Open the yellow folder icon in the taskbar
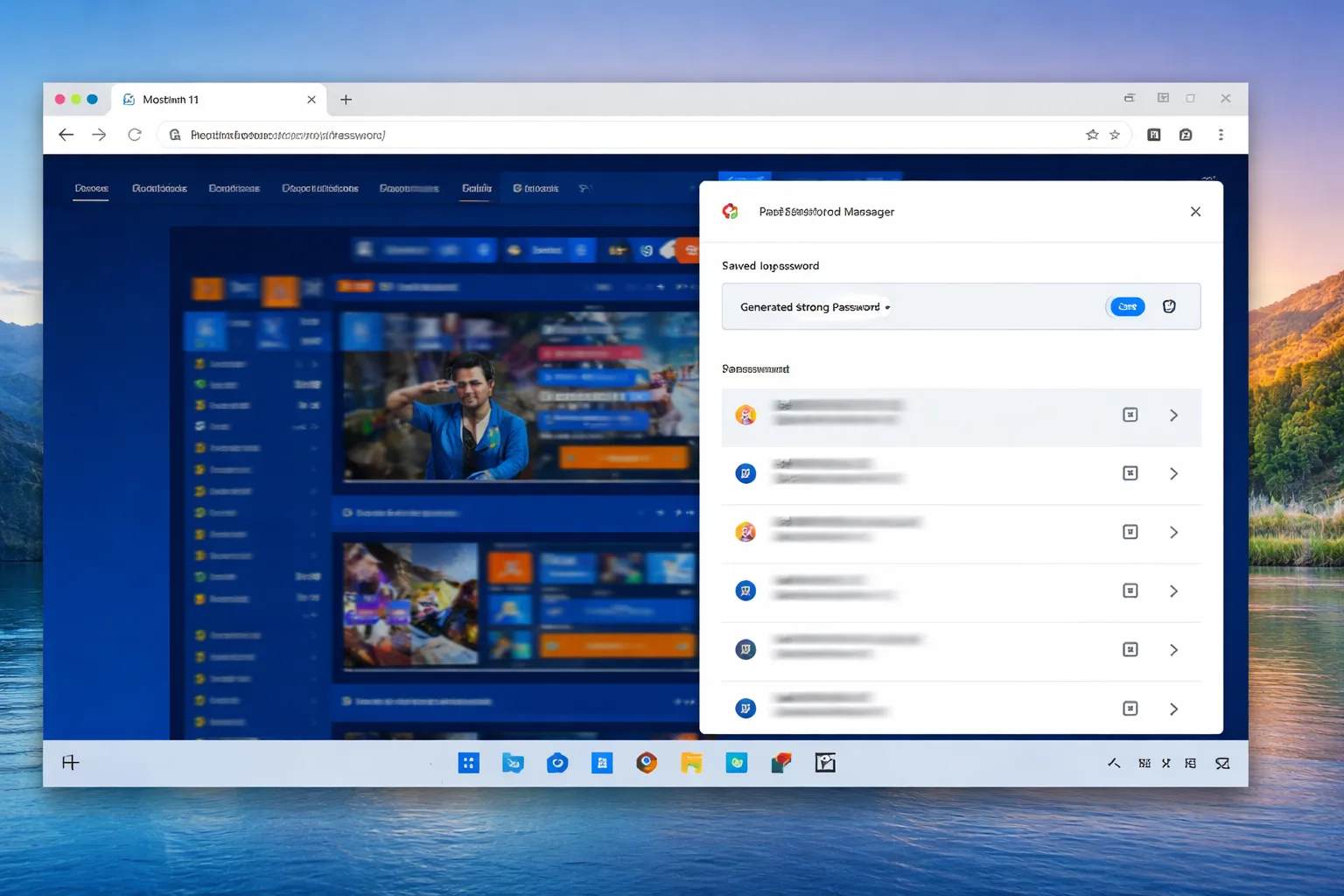The width and height of the screenshot is (1344, 896). tap(691, 763)
